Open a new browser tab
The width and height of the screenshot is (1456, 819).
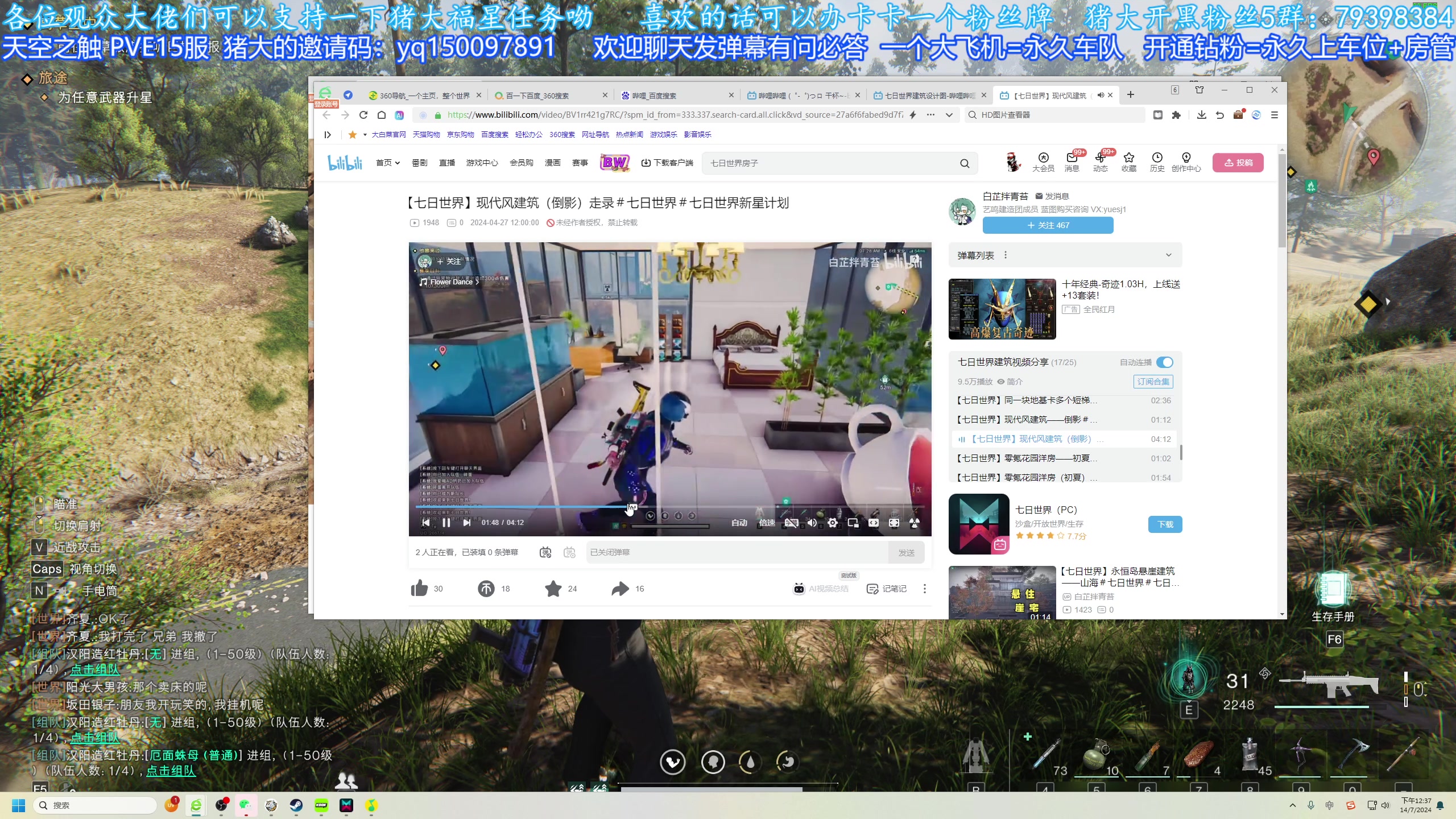tap(1131, 95)
